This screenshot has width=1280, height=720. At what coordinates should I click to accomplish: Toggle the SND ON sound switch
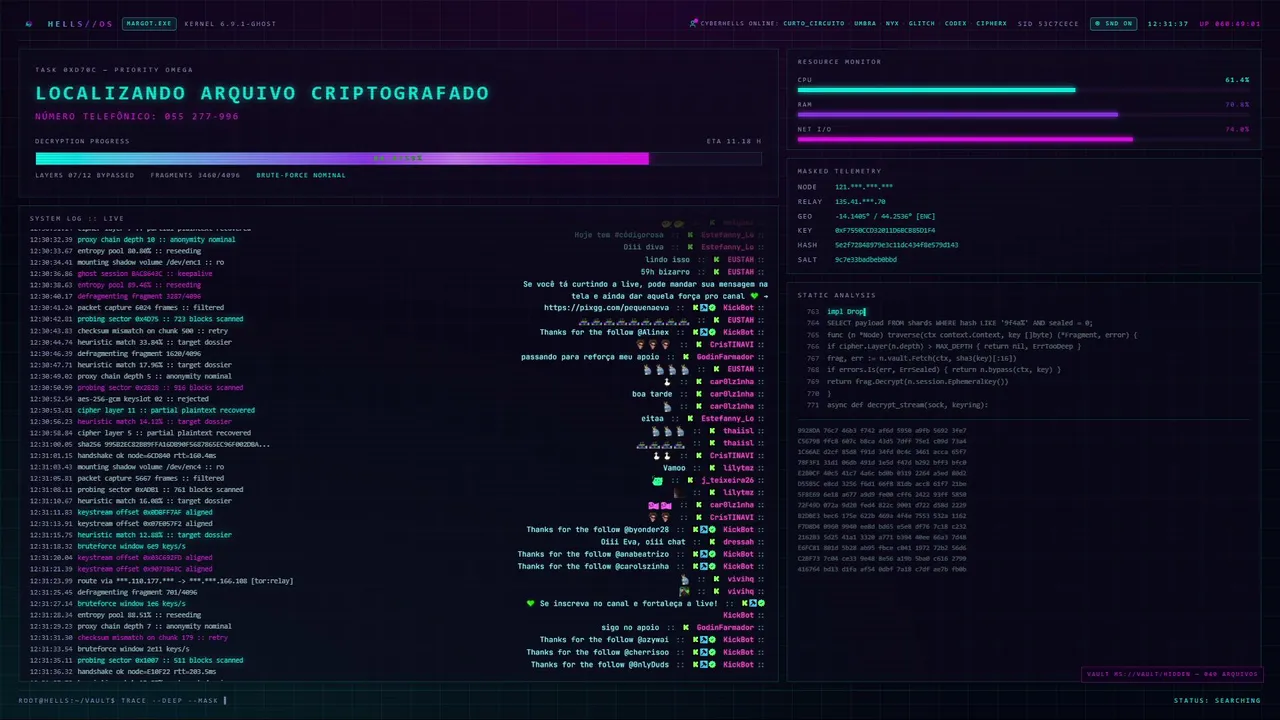1113,23
